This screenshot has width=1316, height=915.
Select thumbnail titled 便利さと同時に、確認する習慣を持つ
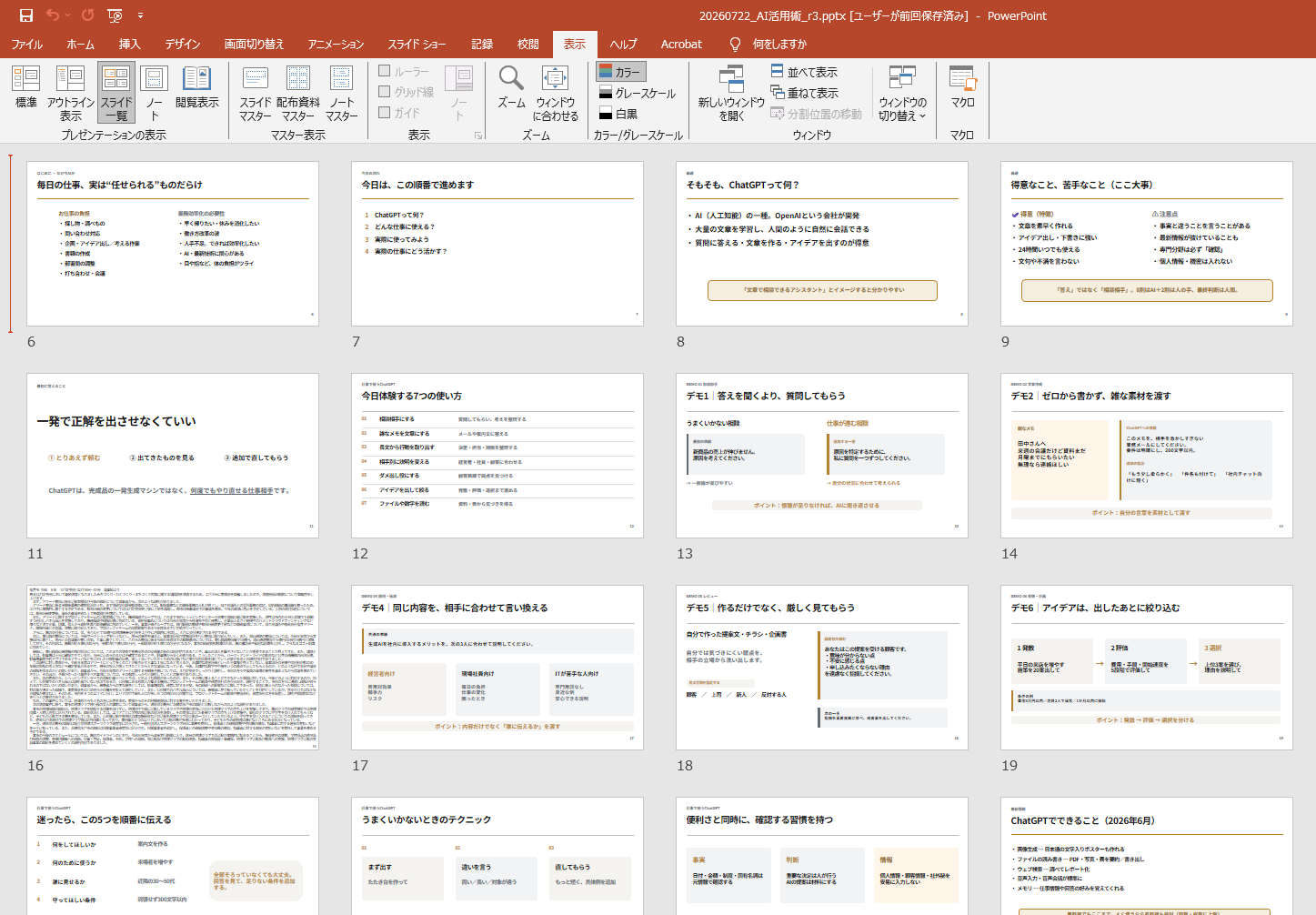[x=822, y=856]
